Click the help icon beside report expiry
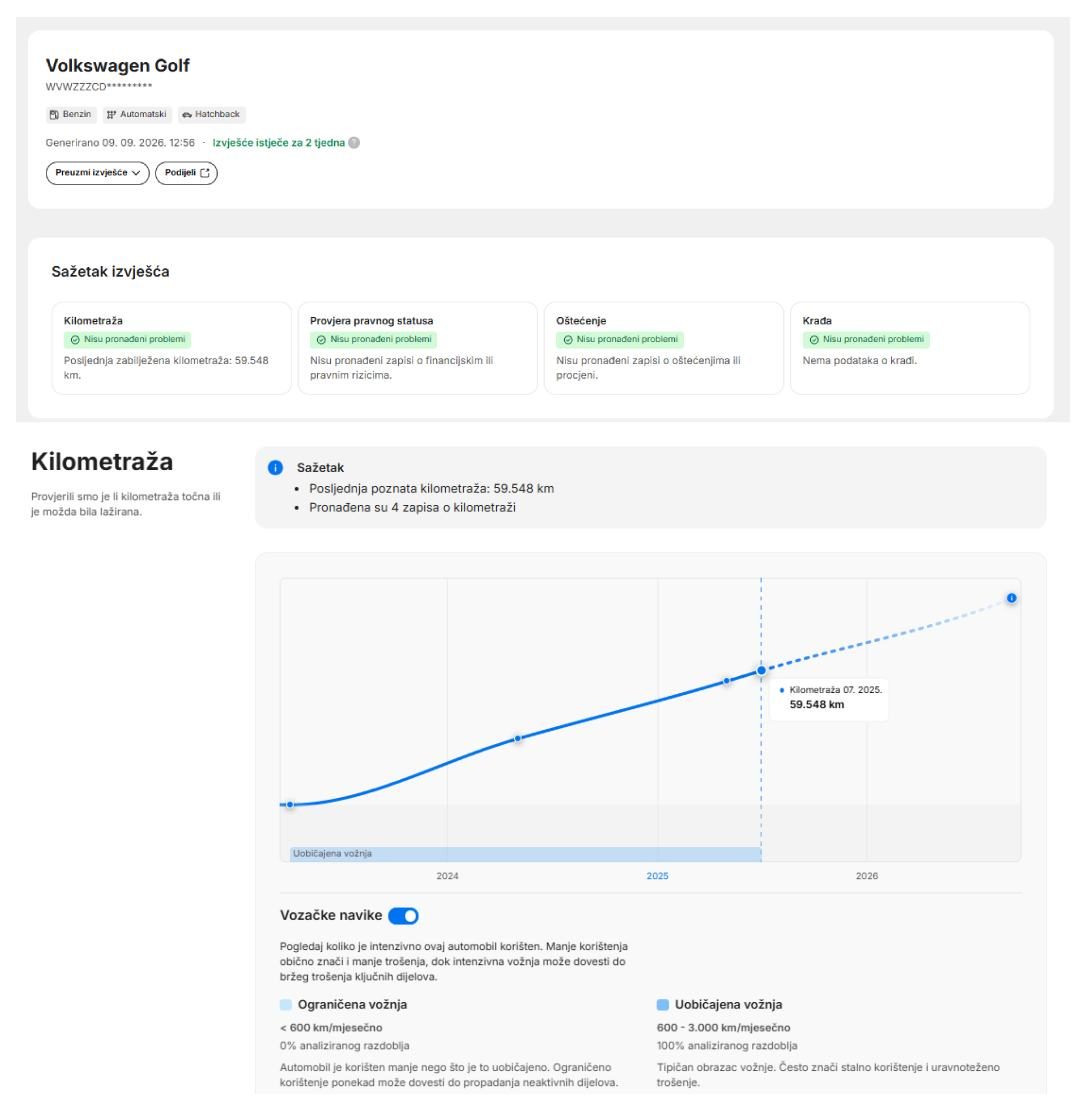The height and width of the screenshot is (1110, 1080). click(354, 142)
